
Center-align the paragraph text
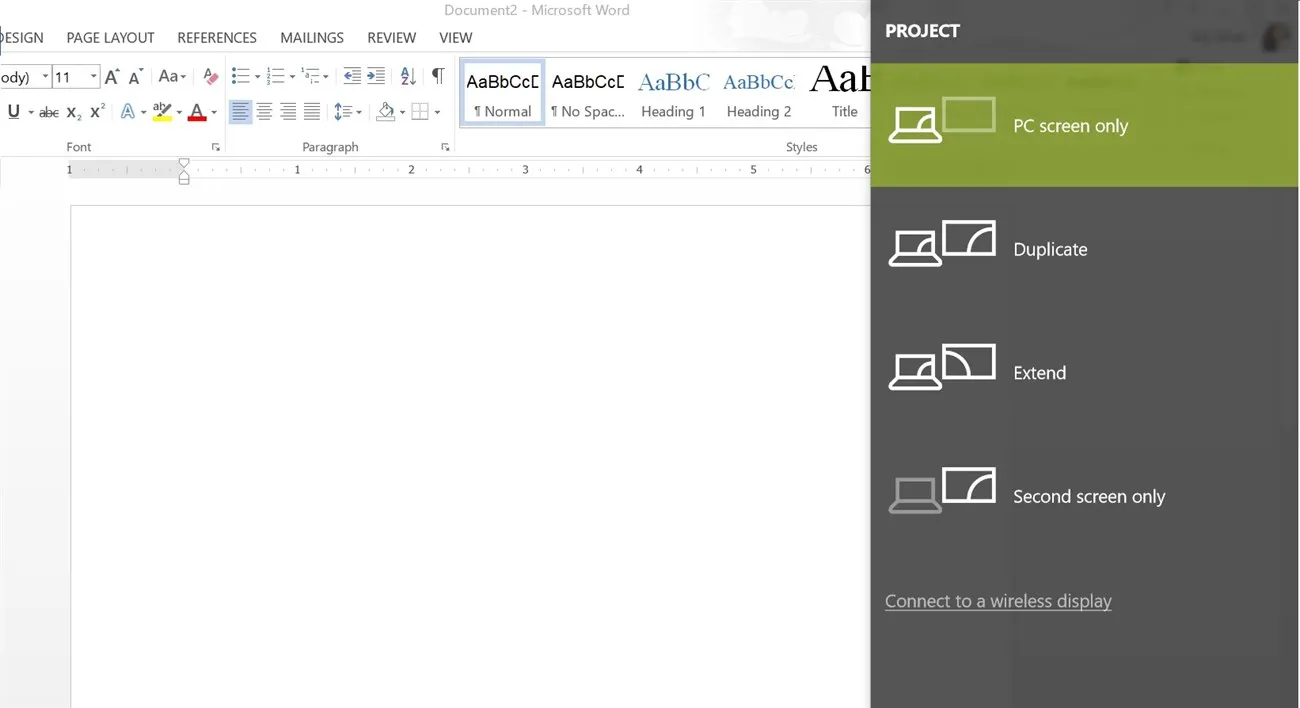point(264,112)
